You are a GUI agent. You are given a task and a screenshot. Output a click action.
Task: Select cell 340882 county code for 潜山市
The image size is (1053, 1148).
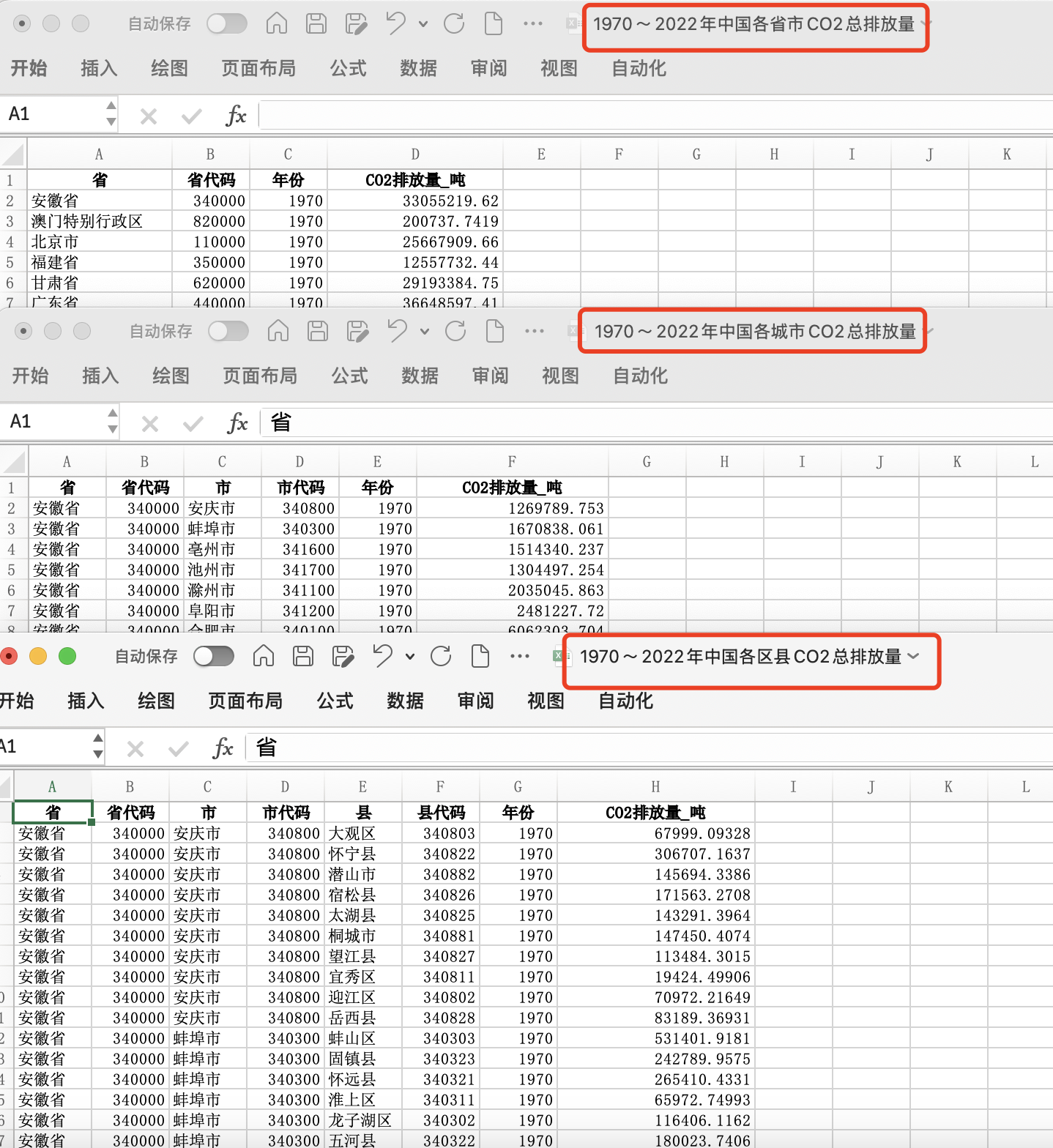click(440, 874)
